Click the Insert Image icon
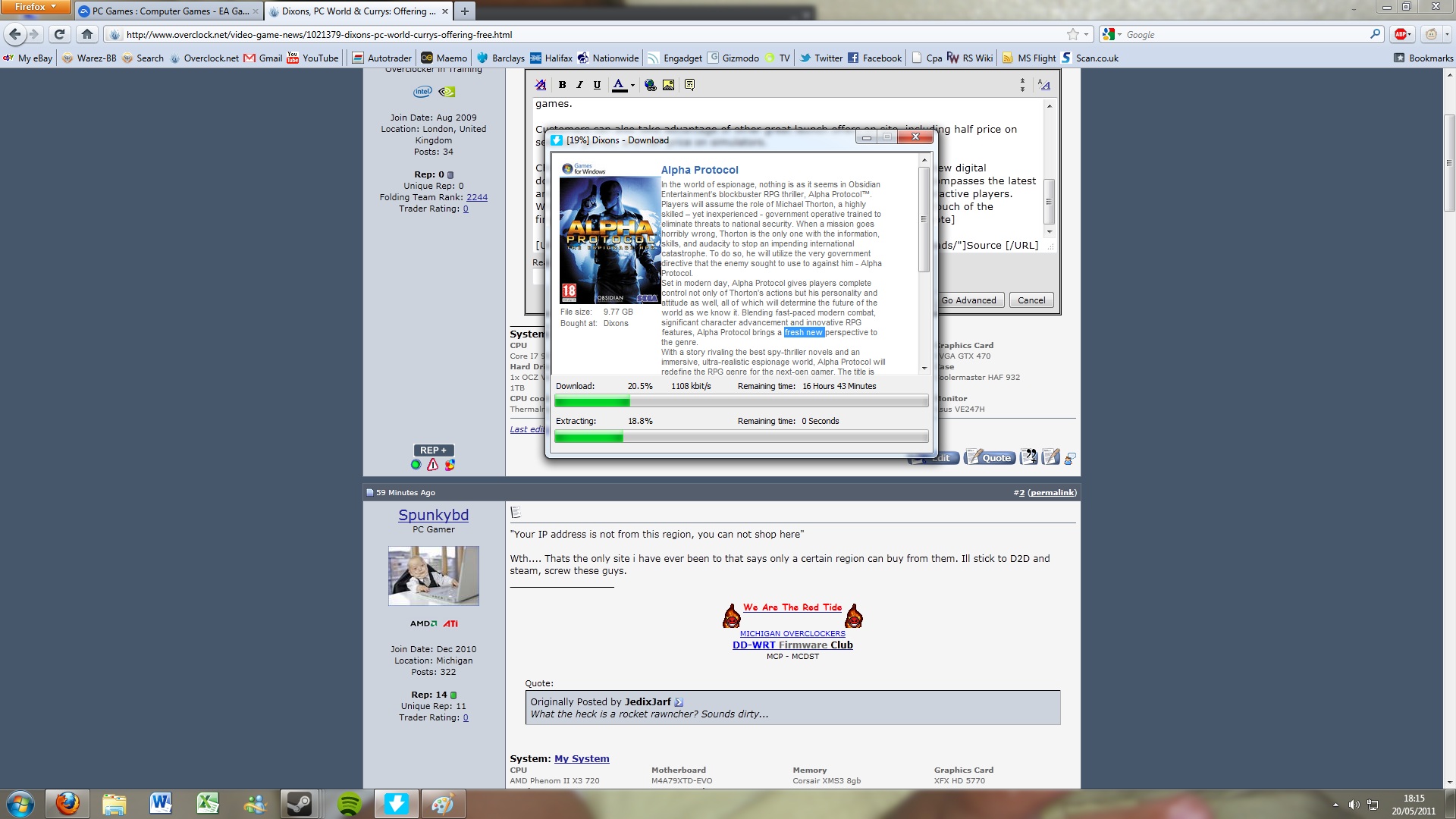1456x819 pixels. (668, 85)
